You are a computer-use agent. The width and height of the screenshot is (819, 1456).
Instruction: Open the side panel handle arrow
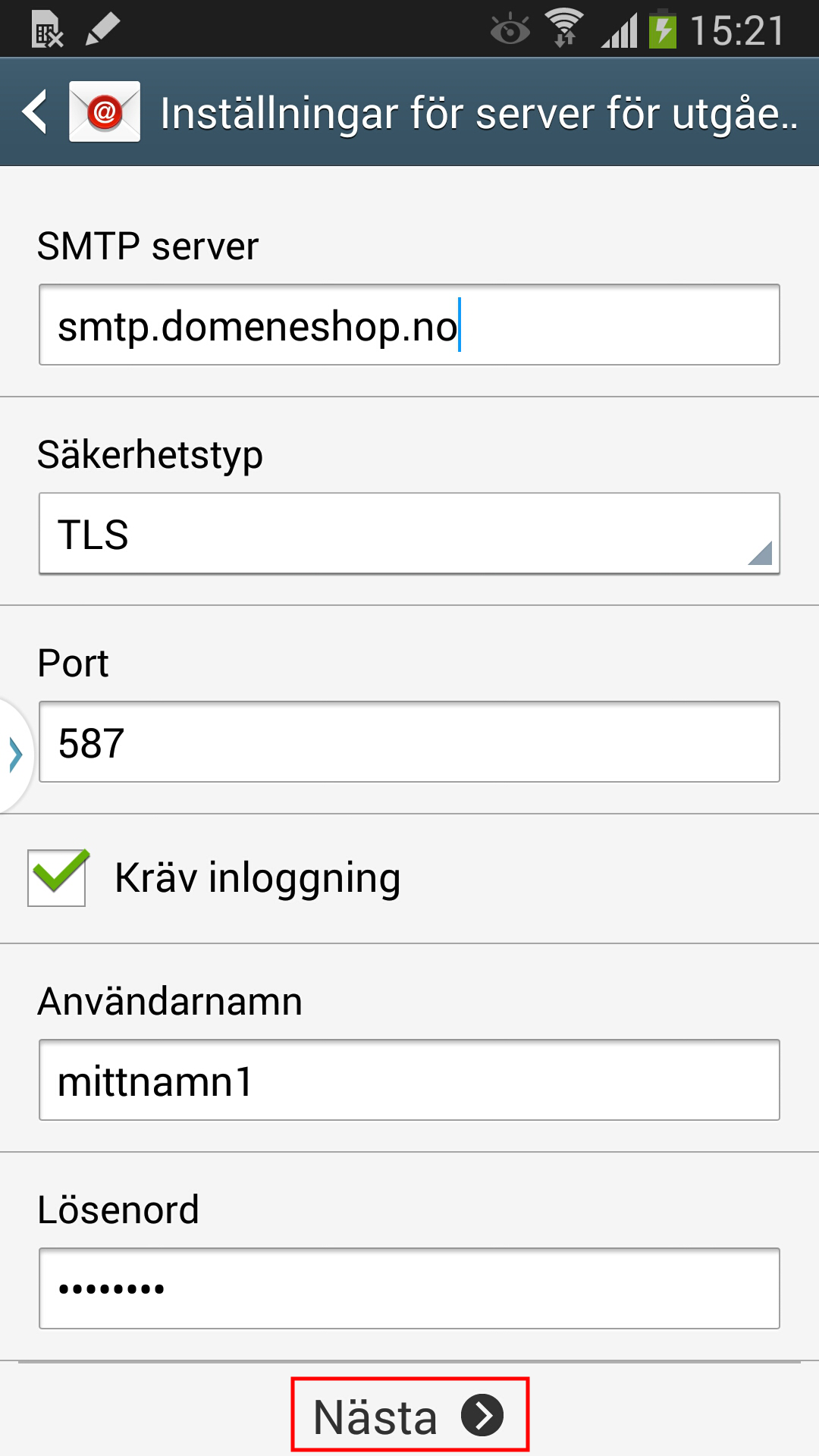(15, 755)
